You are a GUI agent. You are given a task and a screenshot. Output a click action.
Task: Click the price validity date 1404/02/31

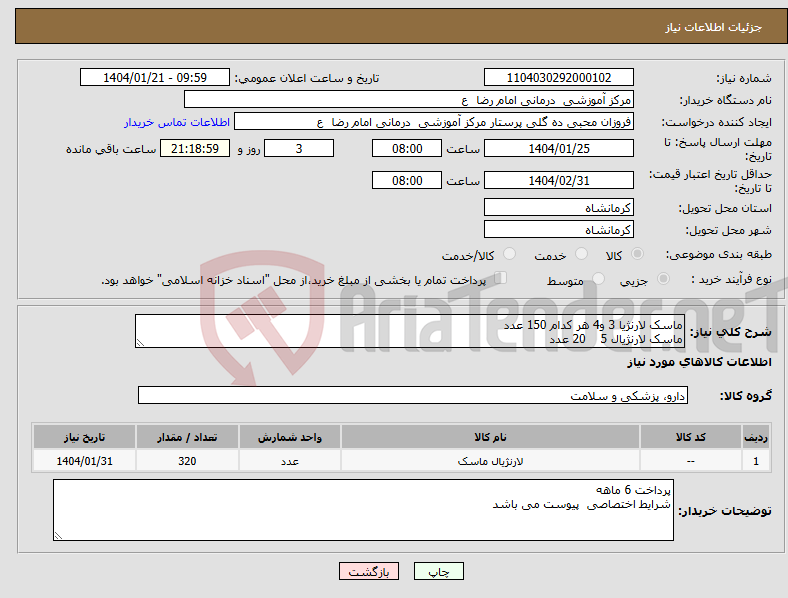click(x=559, y=180)
